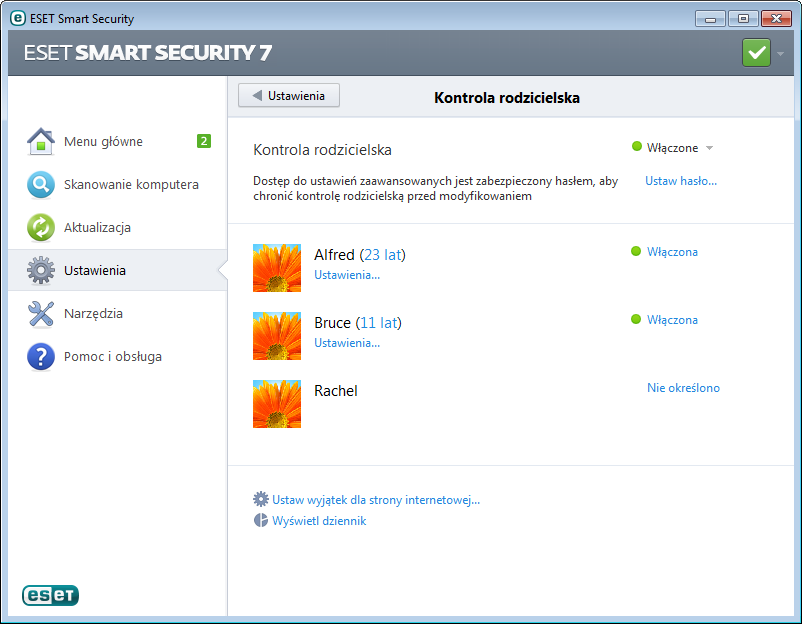Click Bruce's age 11 lat link

379,323
